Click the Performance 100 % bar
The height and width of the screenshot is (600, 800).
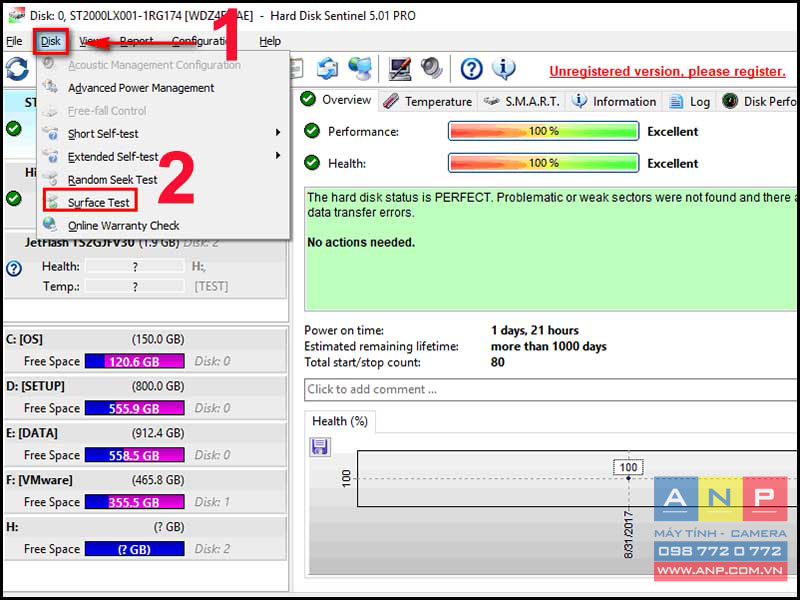543,131
